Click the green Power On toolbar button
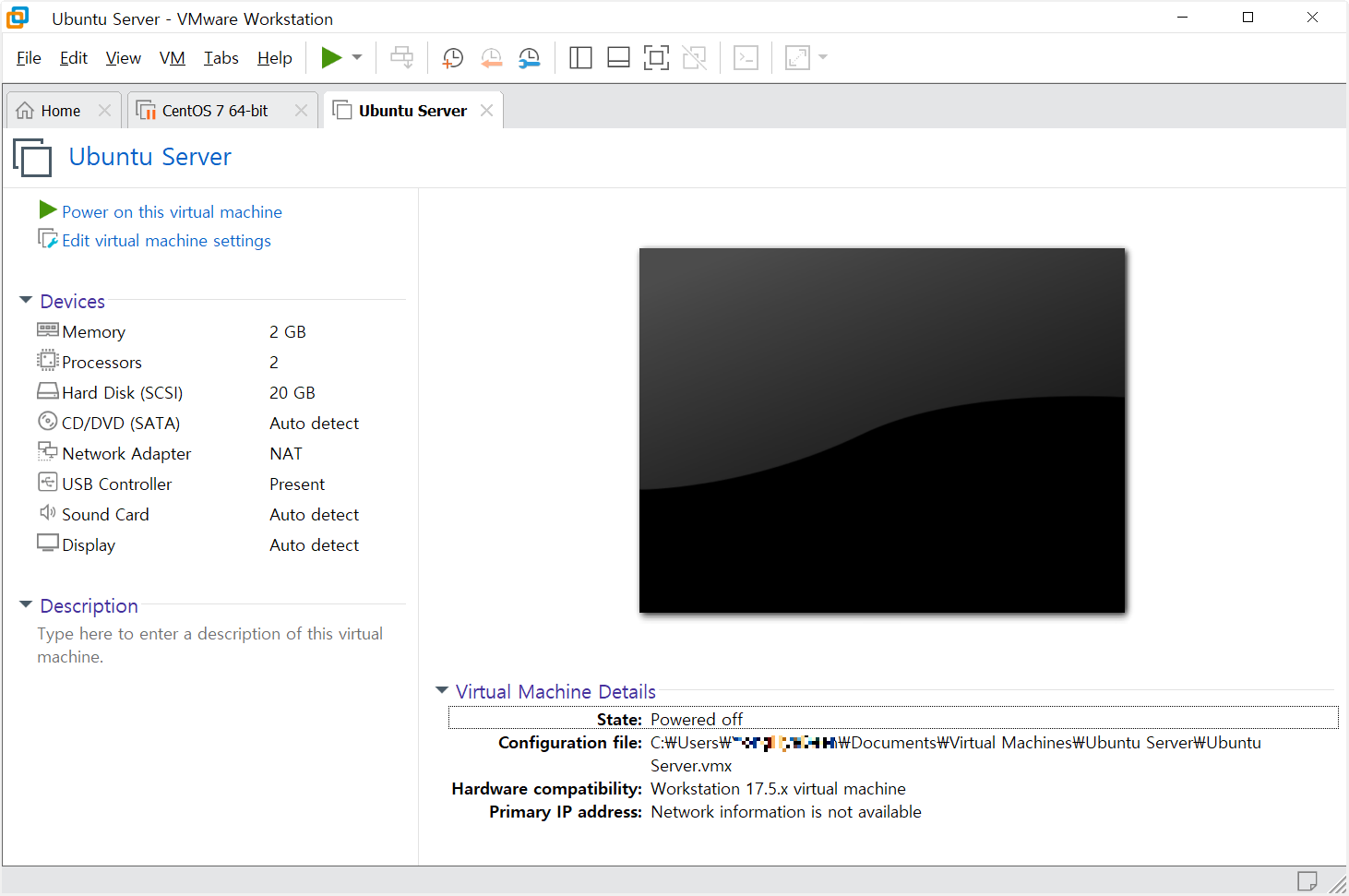Image resolution: width=1349 pixels, height=896 pixels. (x=331, y=58)
